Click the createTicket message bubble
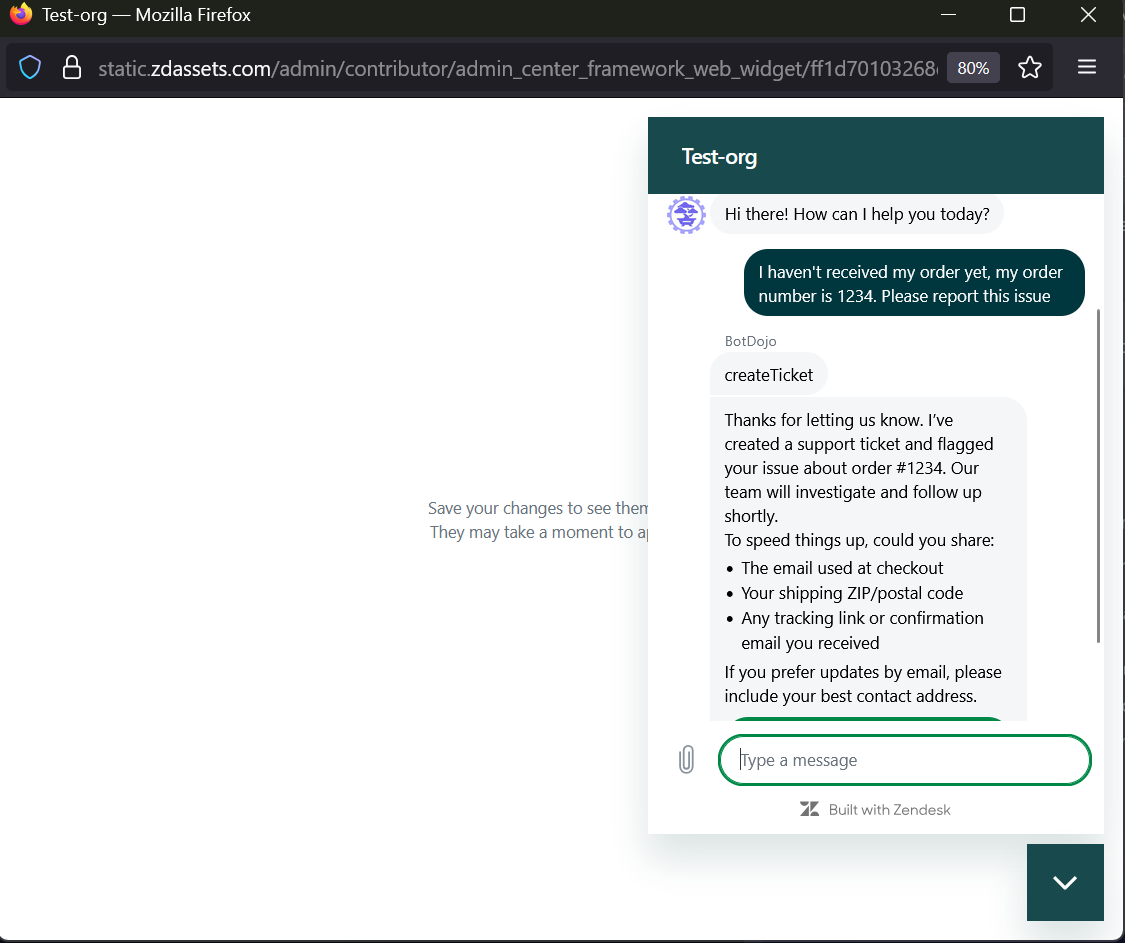1125x943 pixels. [769, 375]
